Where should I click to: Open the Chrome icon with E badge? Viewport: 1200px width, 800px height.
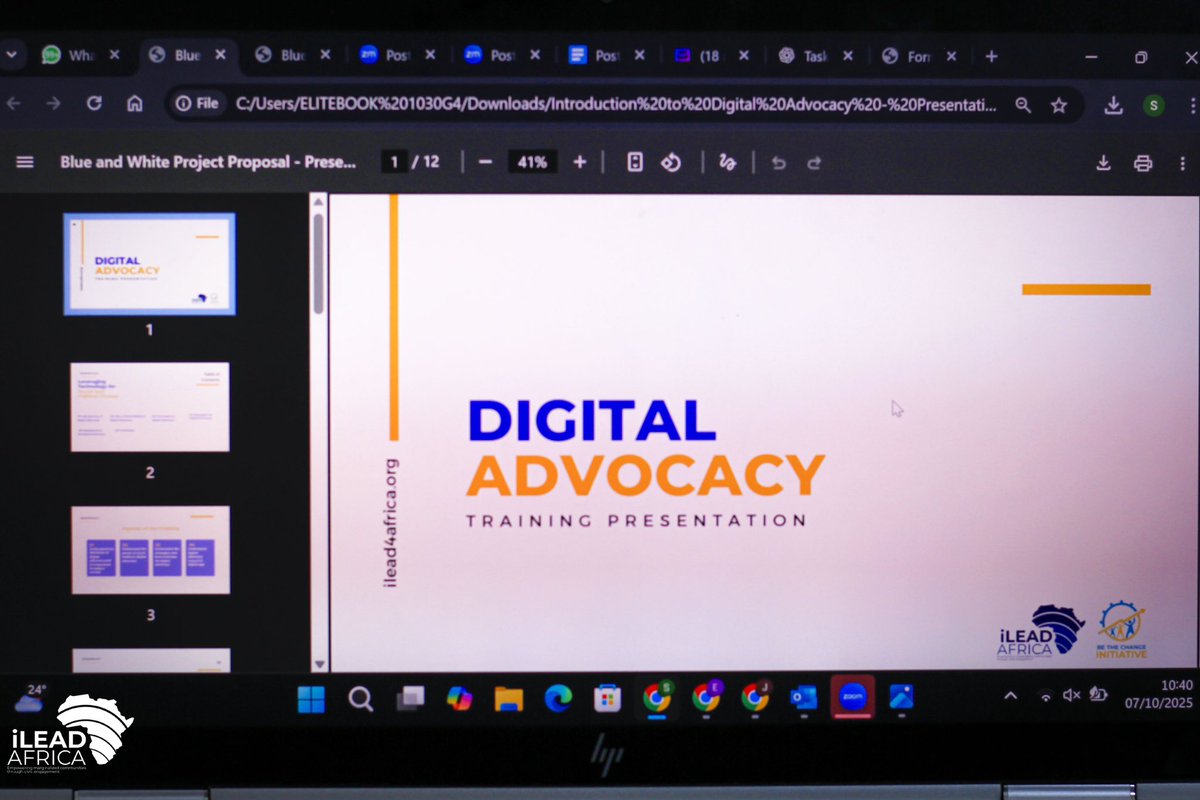coord(707,696)
